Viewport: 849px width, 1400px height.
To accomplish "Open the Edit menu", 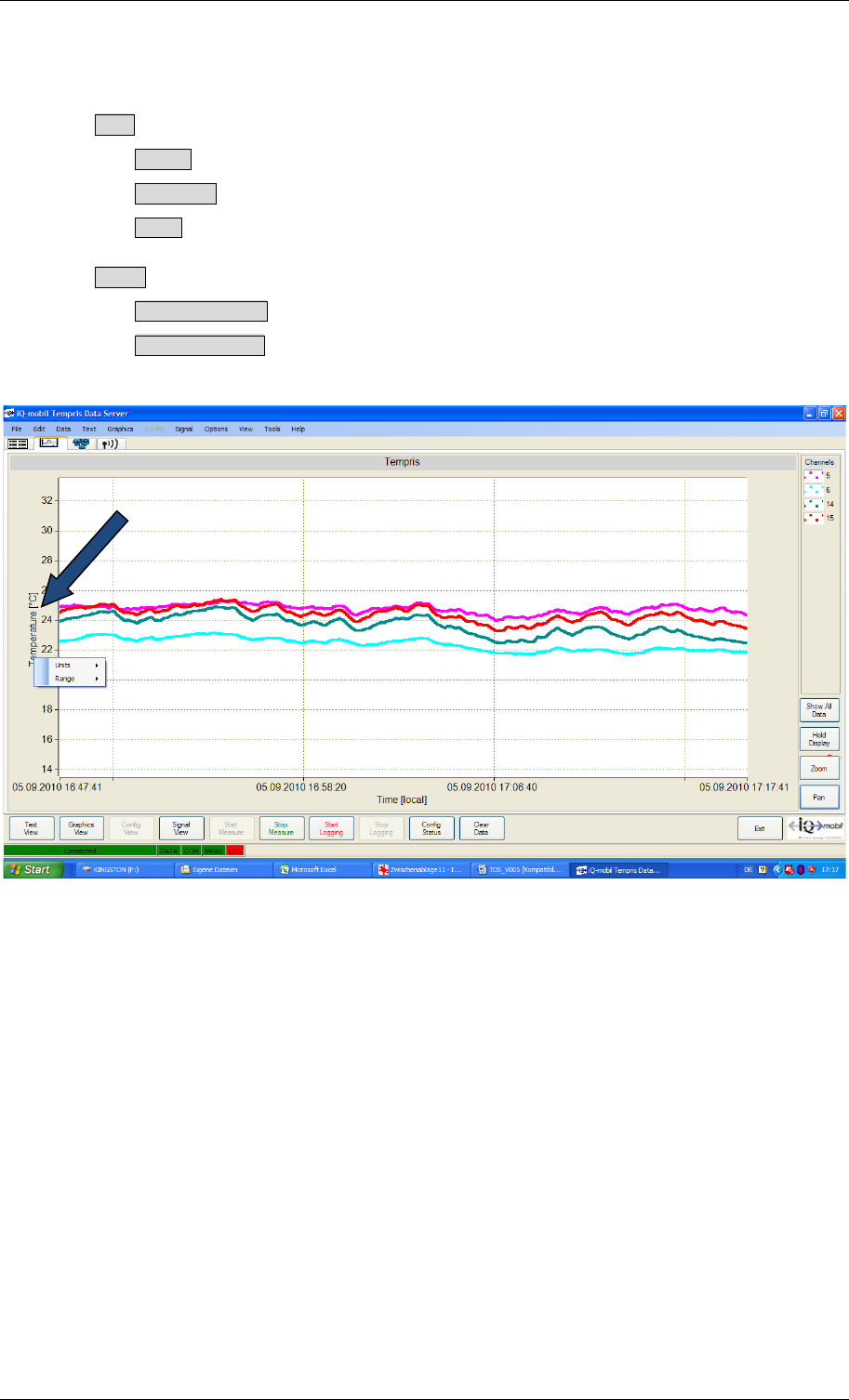I will 39,429.
